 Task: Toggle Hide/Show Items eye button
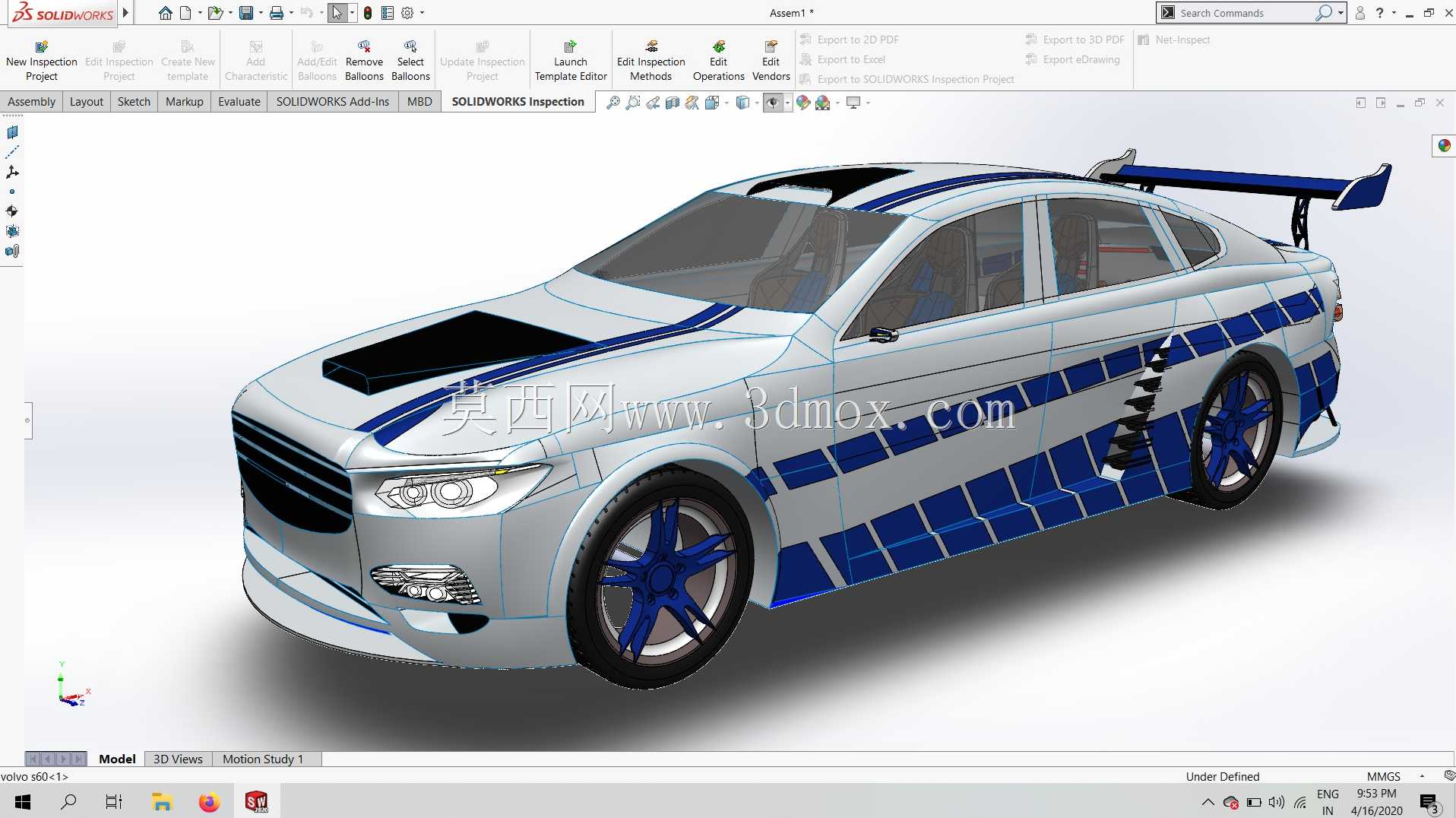click(773, 103)
